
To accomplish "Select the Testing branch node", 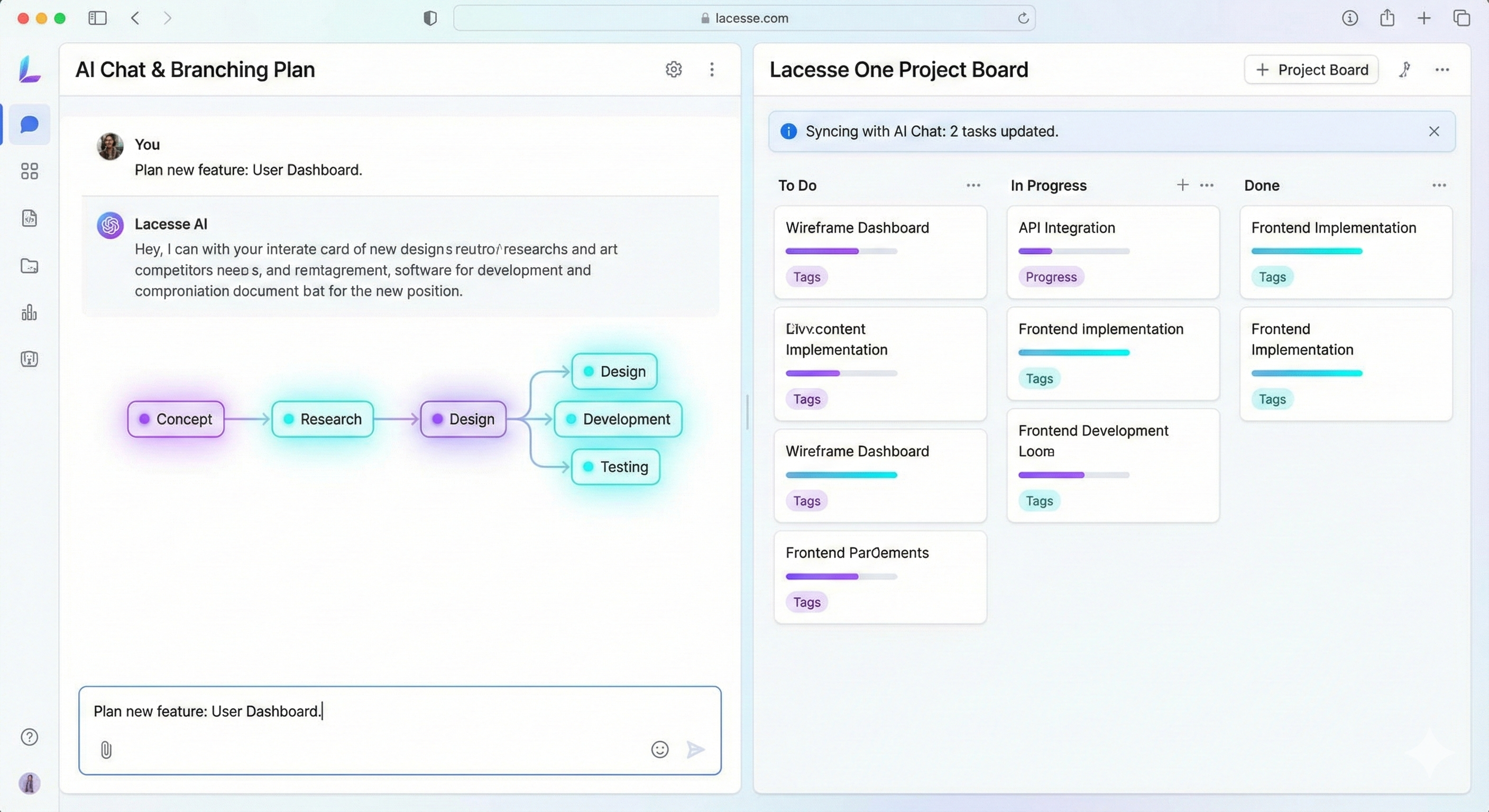I will click(615, 466).
